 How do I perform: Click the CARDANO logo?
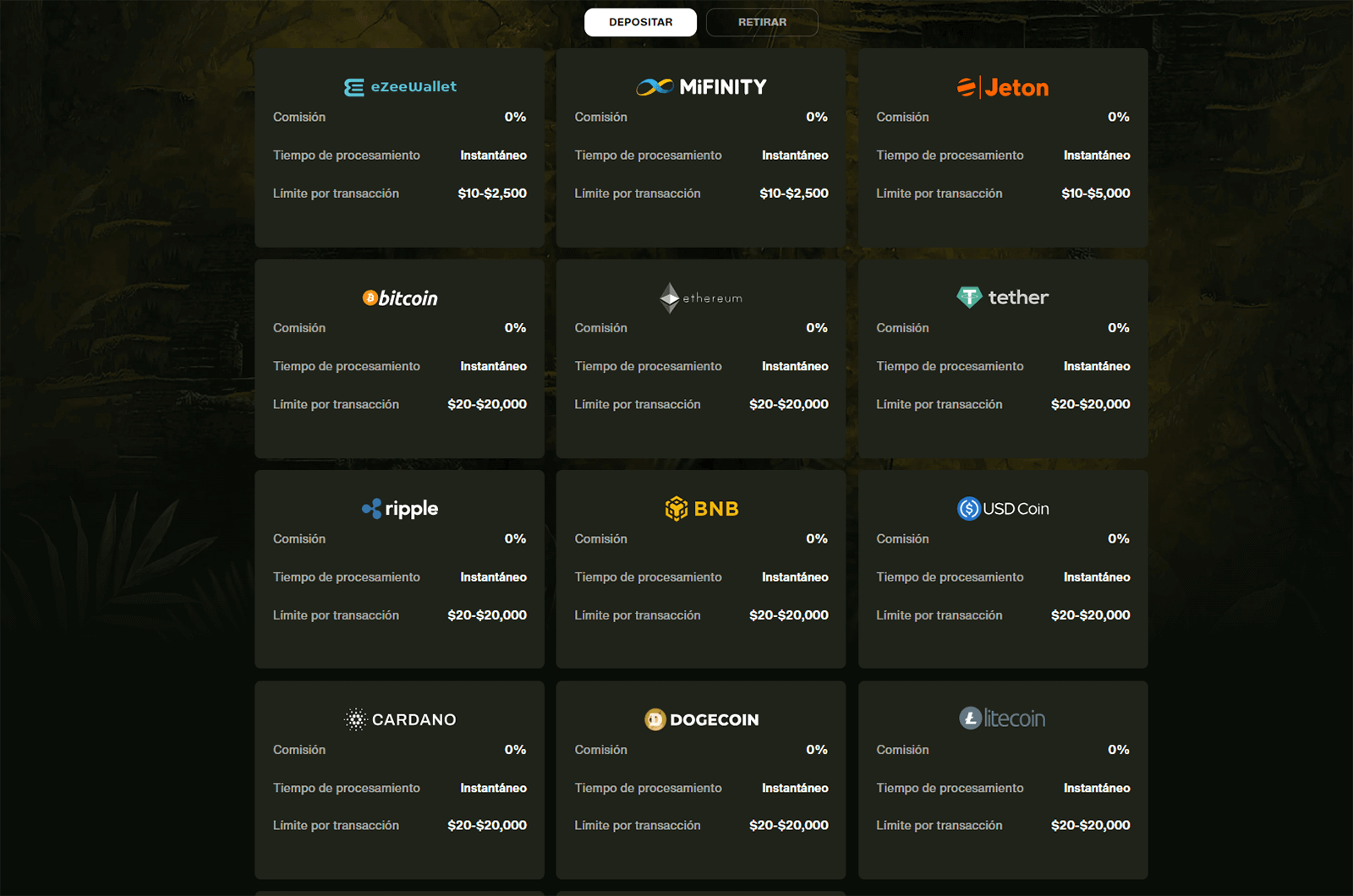400,719
